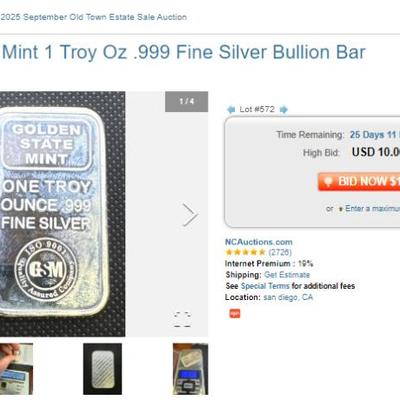Click the five-star seller rating
The width and height of the screenshot is (400, 400).
tap(245, 252)
